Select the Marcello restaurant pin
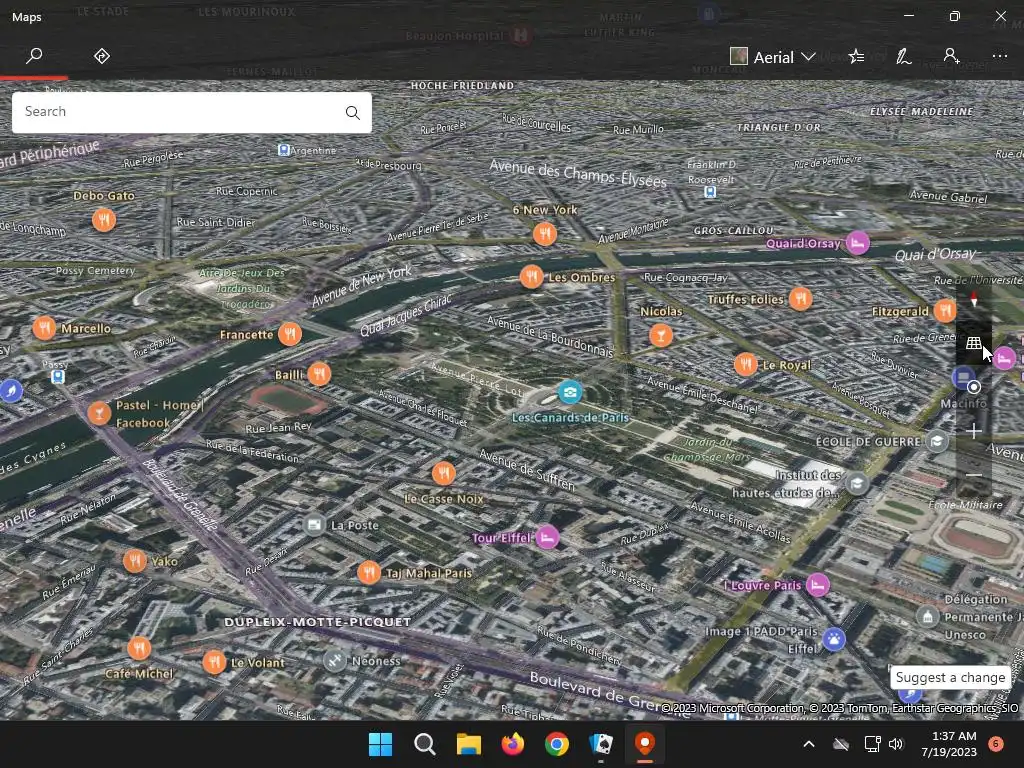The height and width of the screenshot is (768, 1024). (x=44, y=328)
